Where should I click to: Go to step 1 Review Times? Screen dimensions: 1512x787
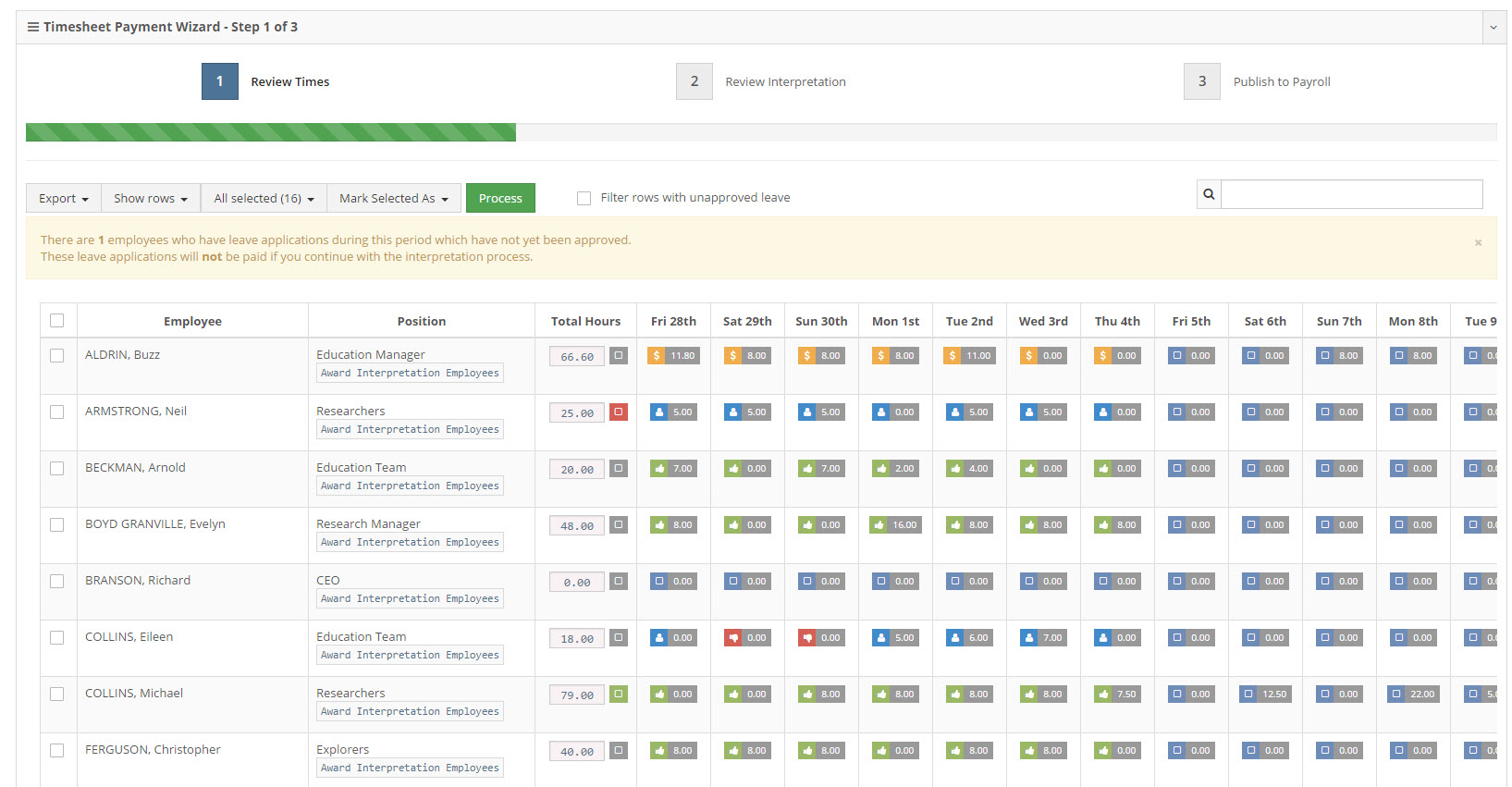point(220,81)
